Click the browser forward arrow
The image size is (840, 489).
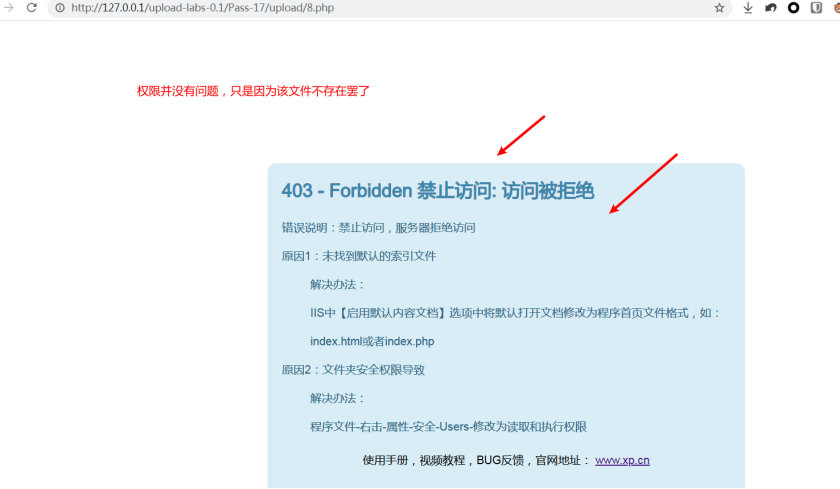click(x=8, y=7)
